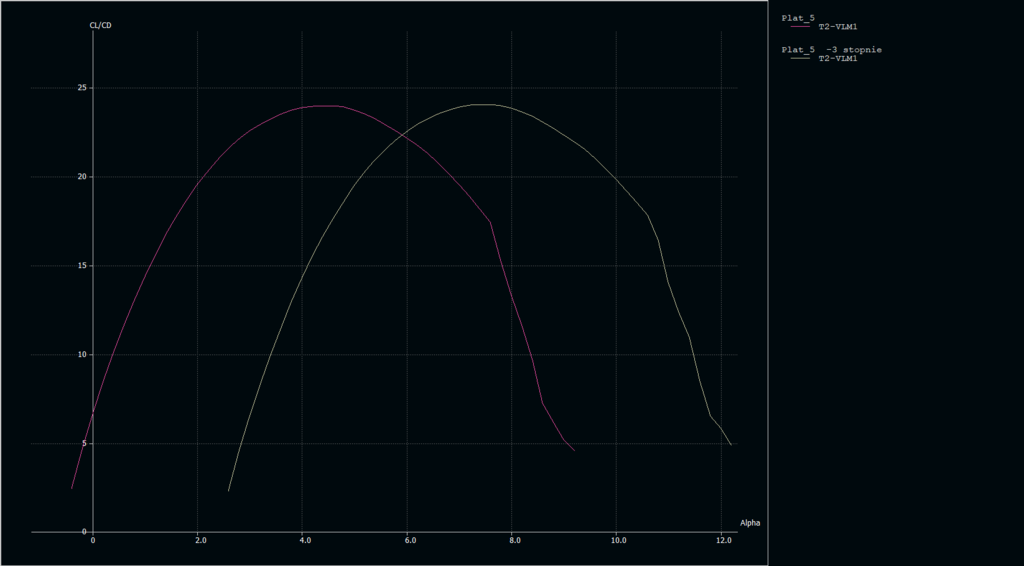Click the 10.0 x-axis tick label
This screenshot has height=566, width=1024.
click(x=618, y=541)
